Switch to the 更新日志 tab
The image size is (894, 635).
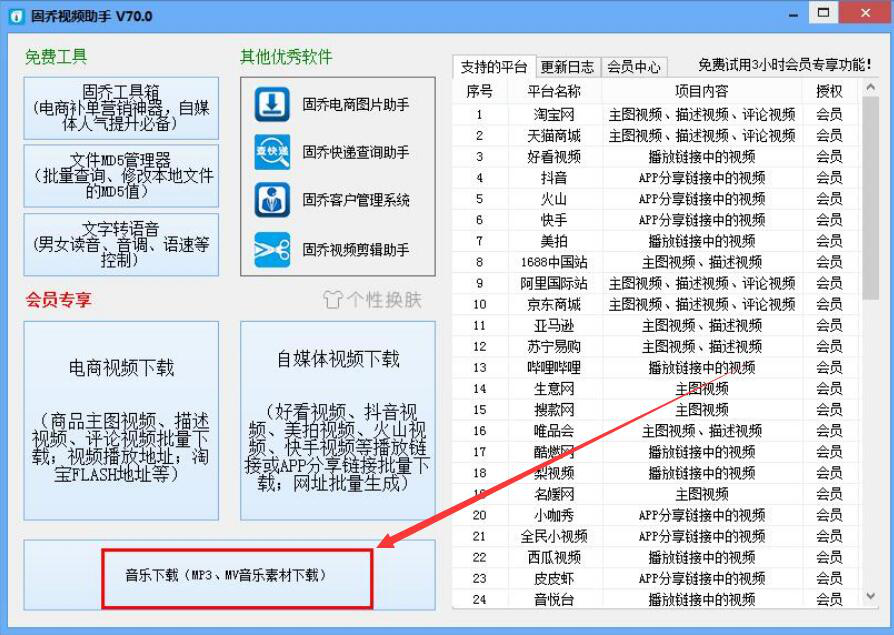567,67
